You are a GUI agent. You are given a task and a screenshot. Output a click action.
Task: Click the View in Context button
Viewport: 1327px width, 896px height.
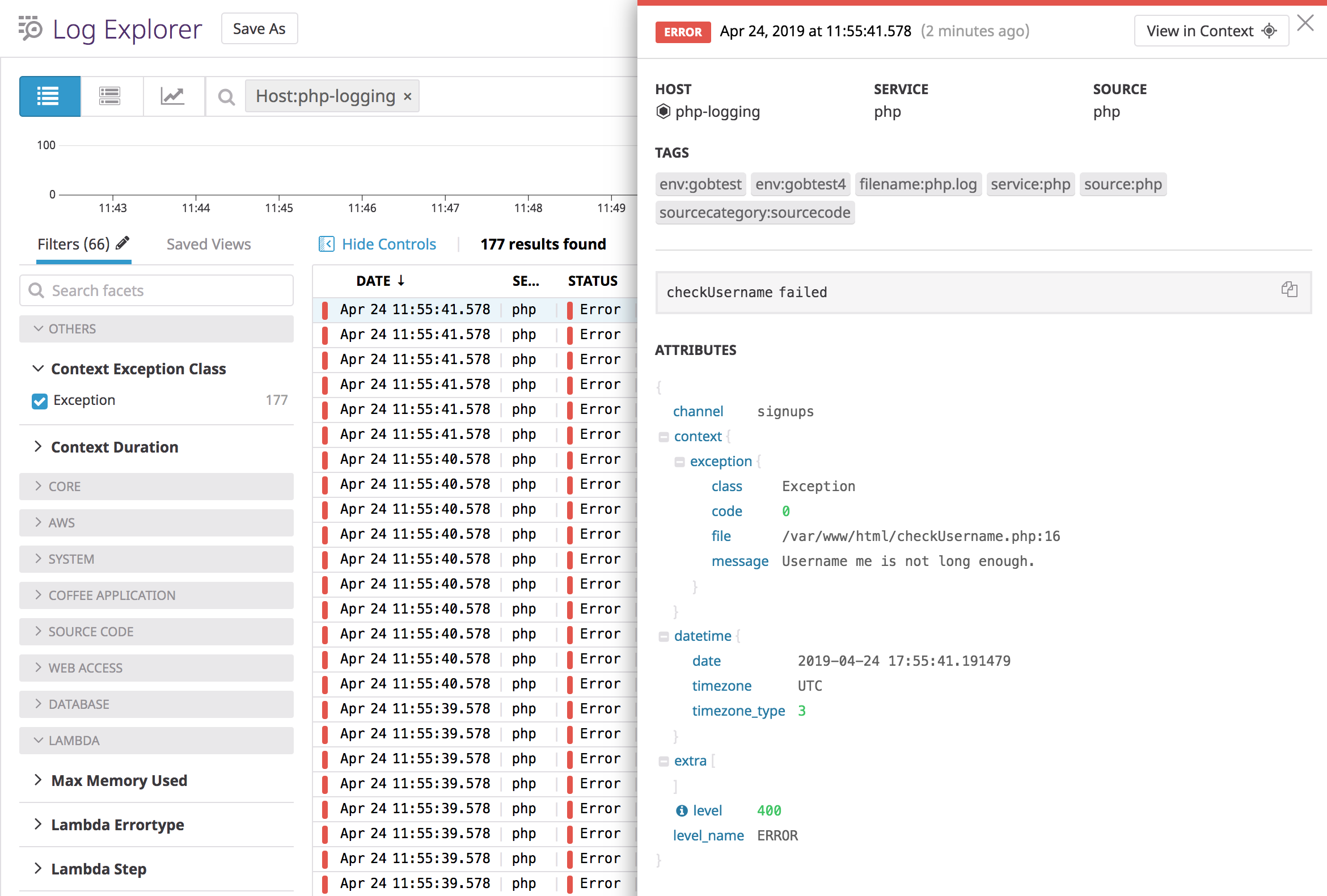tap(1211, 30)
